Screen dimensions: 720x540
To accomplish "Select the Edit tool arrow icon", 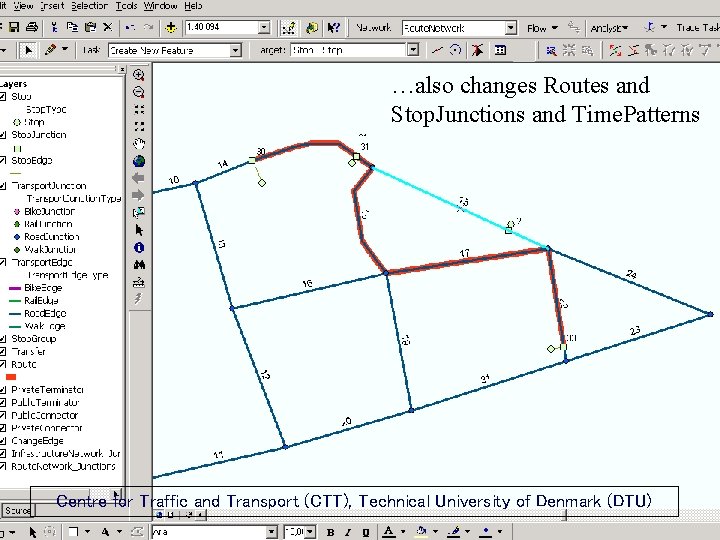I will 28,50.
